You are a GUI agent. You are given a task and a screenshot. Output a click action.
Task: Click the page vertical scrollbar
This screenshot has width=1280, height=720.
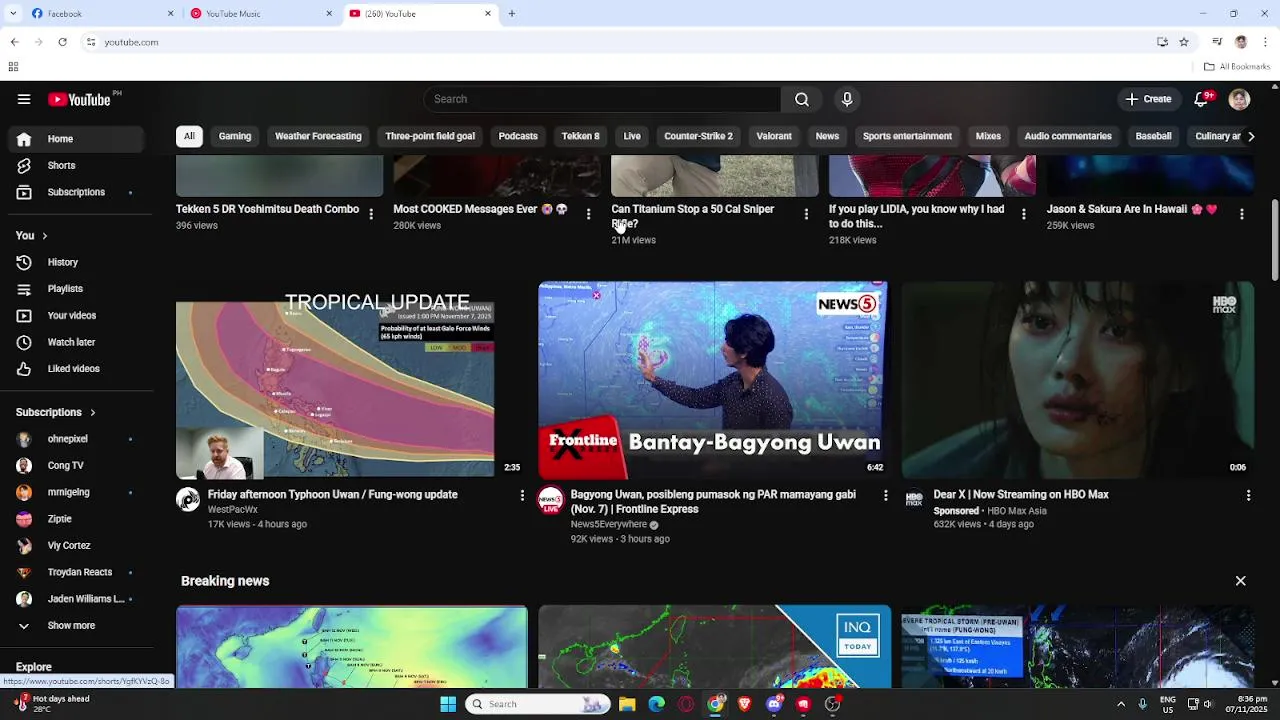pos(1274,240)
